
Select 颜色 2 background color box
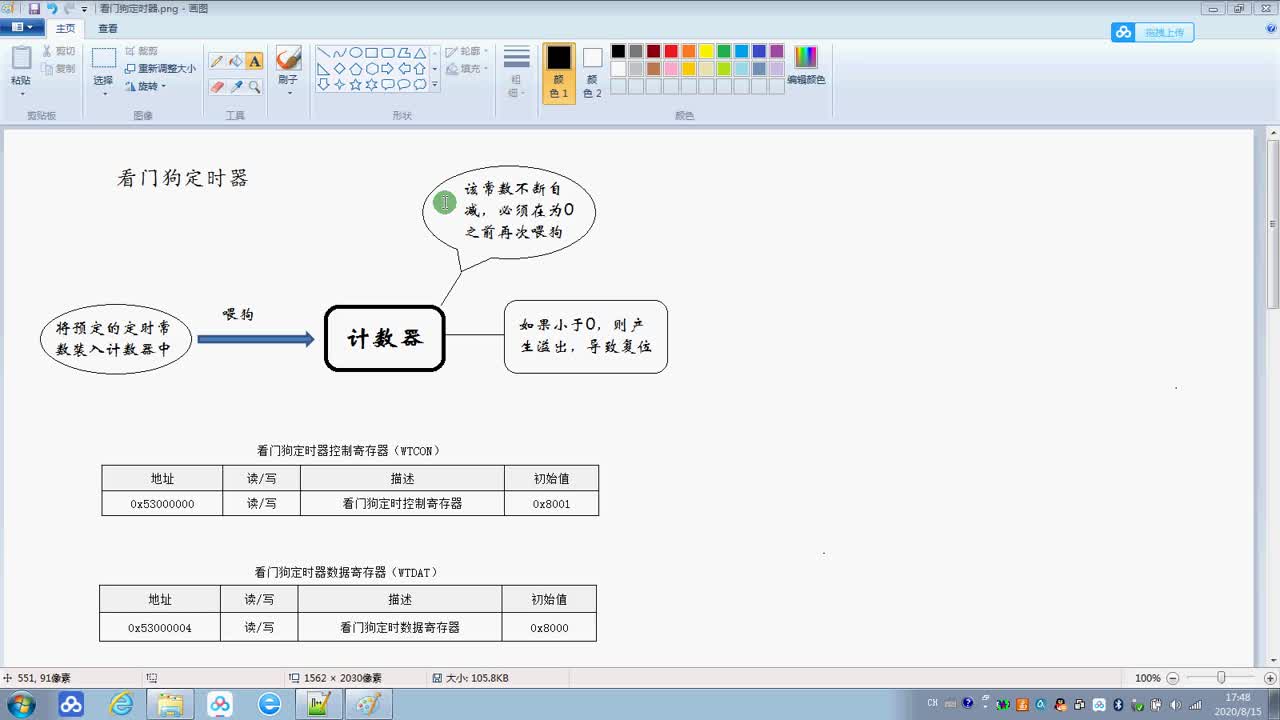593,73
